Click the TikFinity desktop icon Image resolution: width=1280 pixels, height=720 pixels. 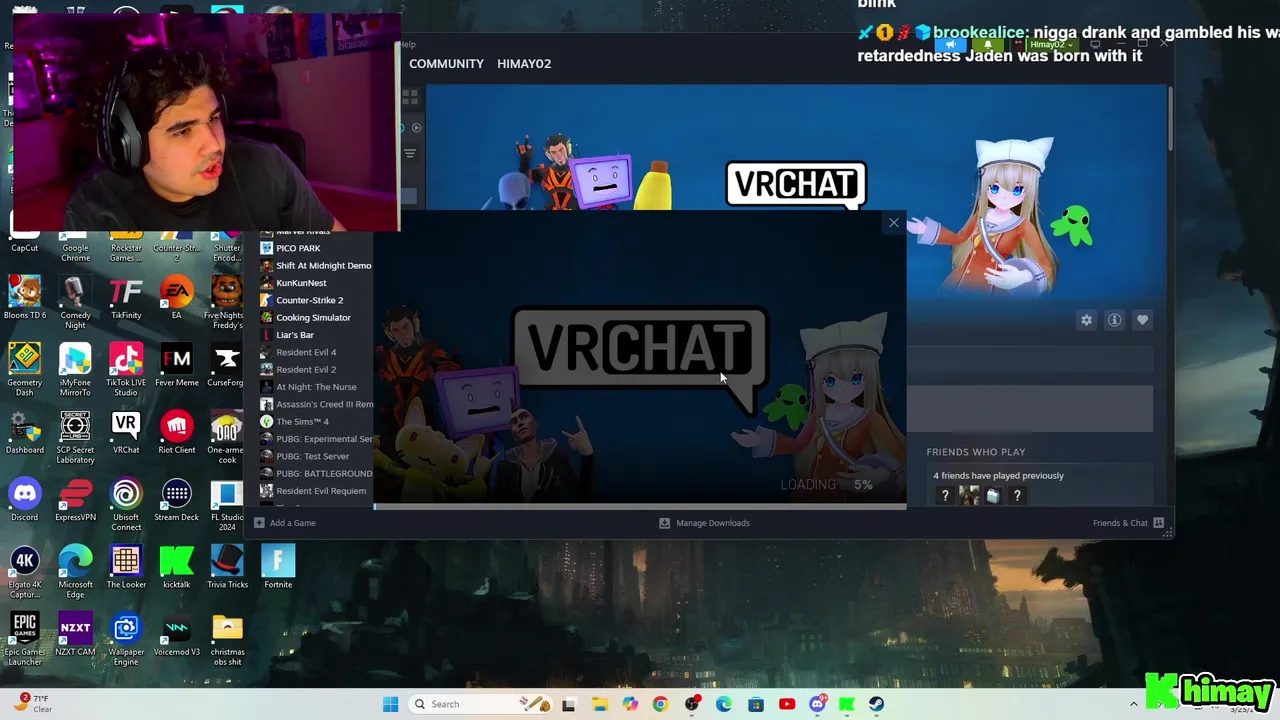[126, 298]
